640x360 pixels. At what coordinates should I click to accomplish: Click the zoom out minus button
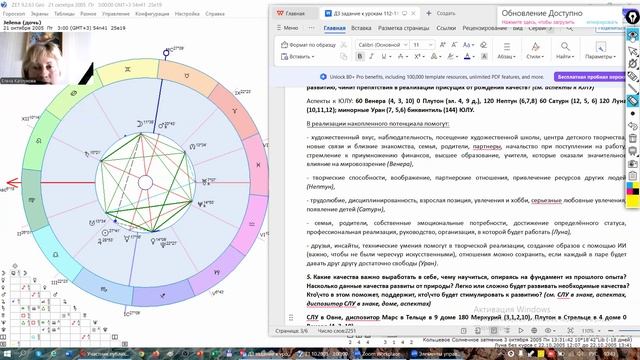pyautogui.click(x=611, y=331)
